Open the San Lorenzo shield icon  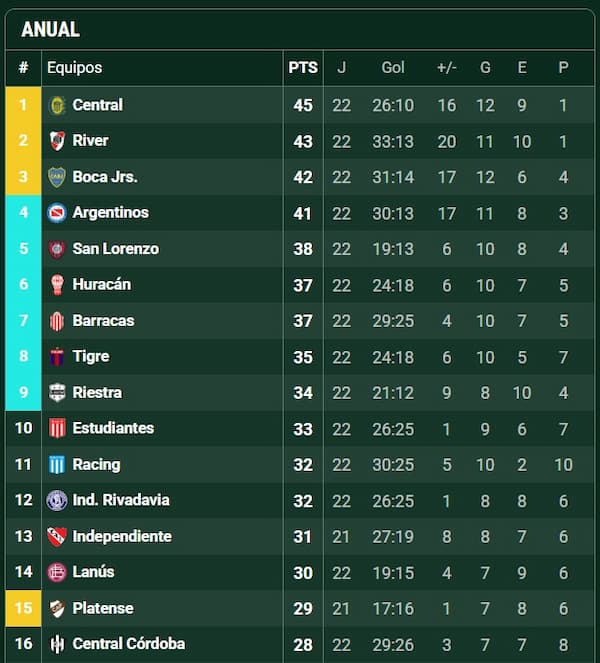pos(57,249)
